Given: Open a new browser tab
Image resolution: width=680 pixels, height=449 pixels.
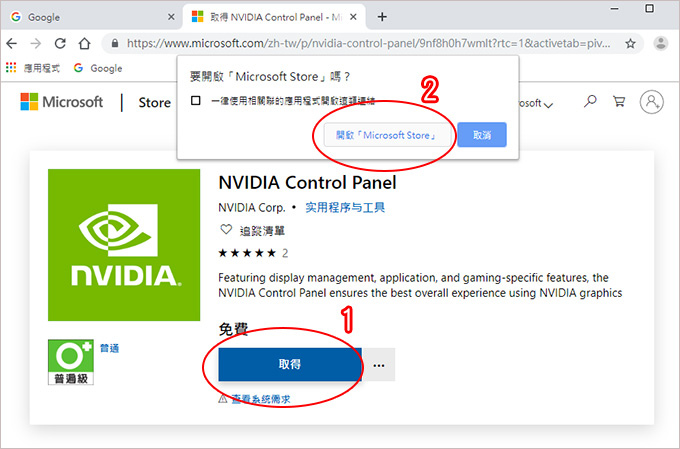Looking at the screenshot, I should pos(382,17).
